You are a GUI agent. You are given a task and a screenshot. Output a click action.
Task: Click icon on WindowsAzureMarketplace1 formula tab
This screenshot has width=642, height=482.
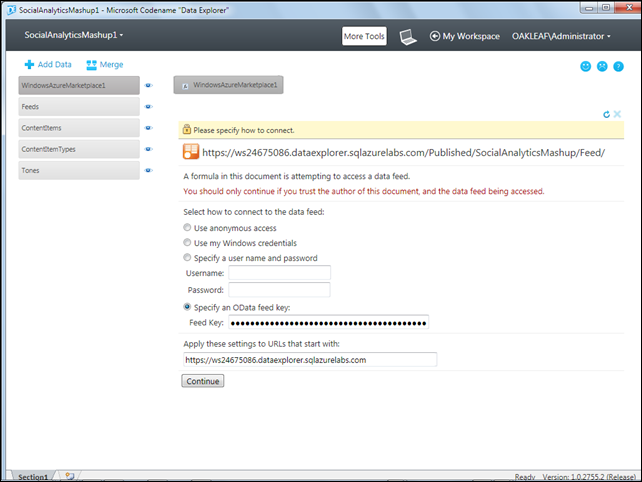pyautogui.click(x=185, y=86)
